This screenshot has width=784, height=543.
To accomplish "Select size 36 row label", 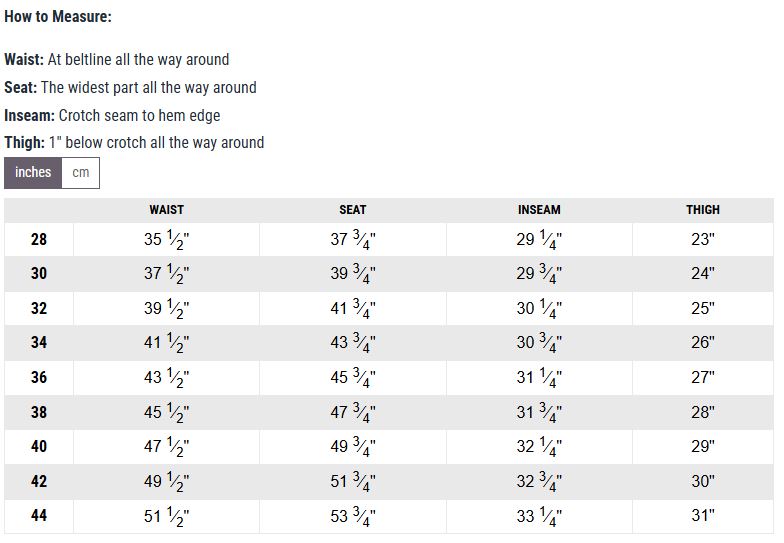I will pyautogui.click(x=39, y=378).
